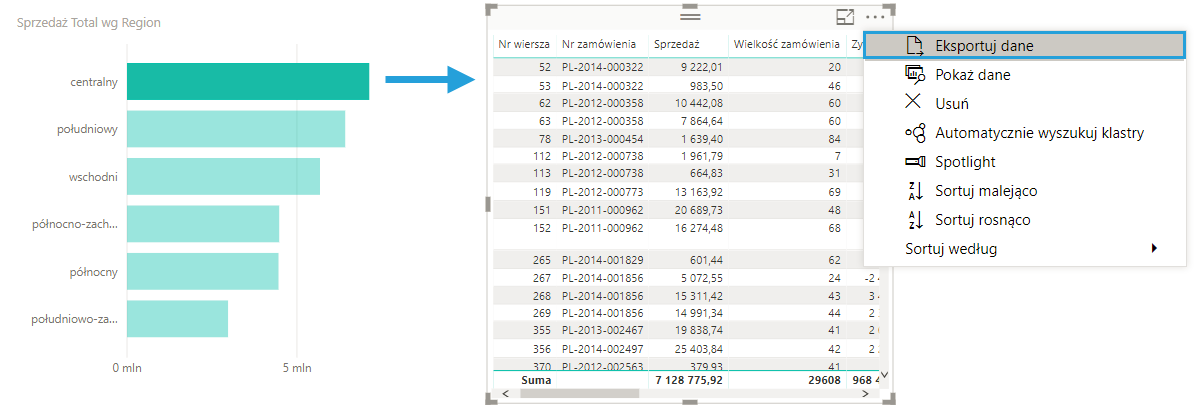
Task: Click the cluster icon for Automatycznie wyszukuj klastry
Action: 914,132
